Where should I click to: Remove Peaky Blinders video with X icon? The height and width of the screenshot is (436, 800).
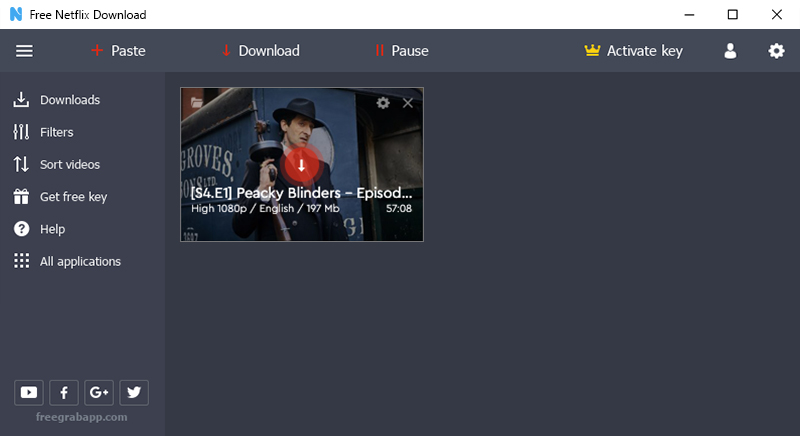click(407, 103)
